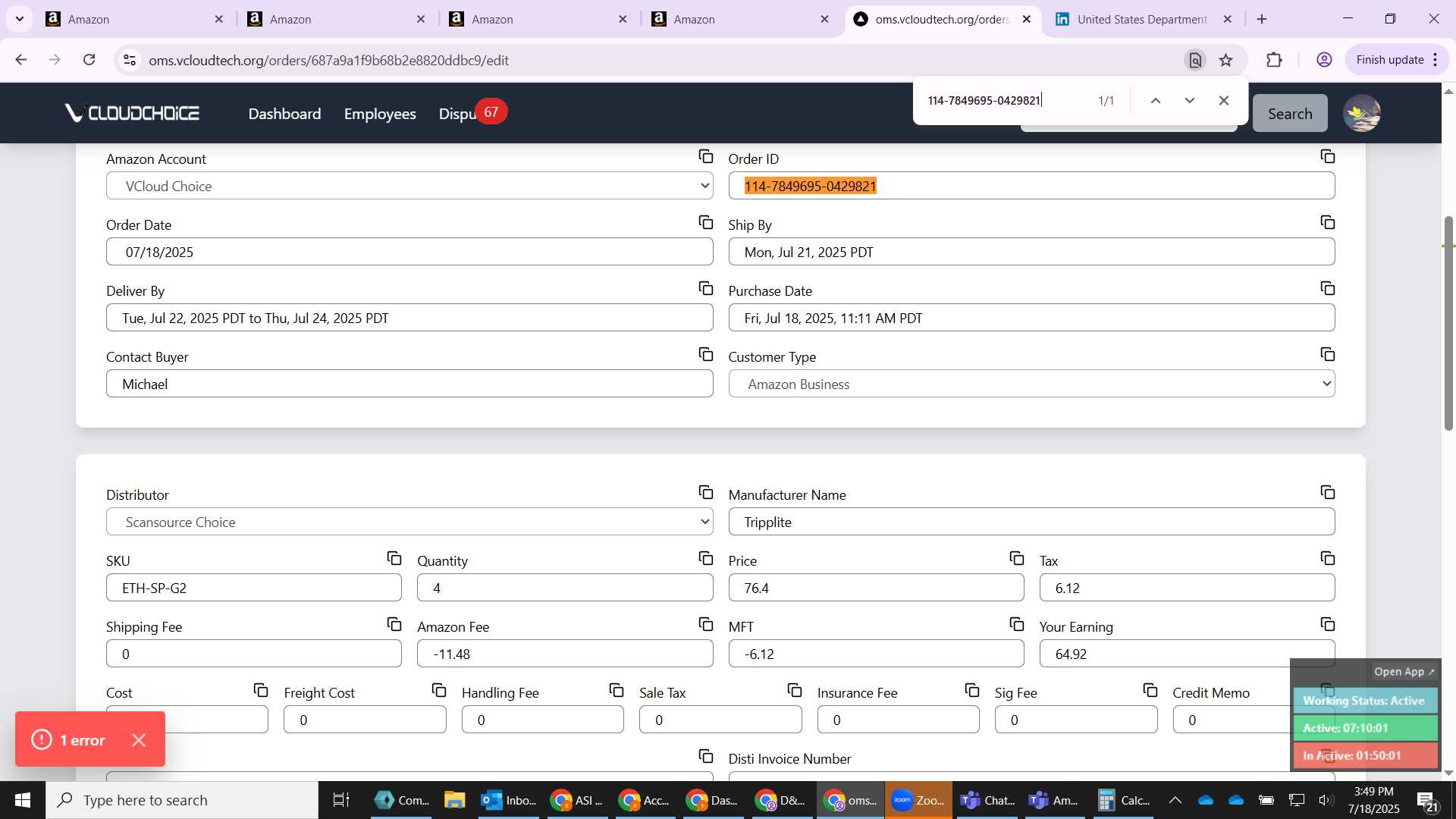Copy the Distributor value
Screen dimensions: 1456x819
click(x=705, y=492)
